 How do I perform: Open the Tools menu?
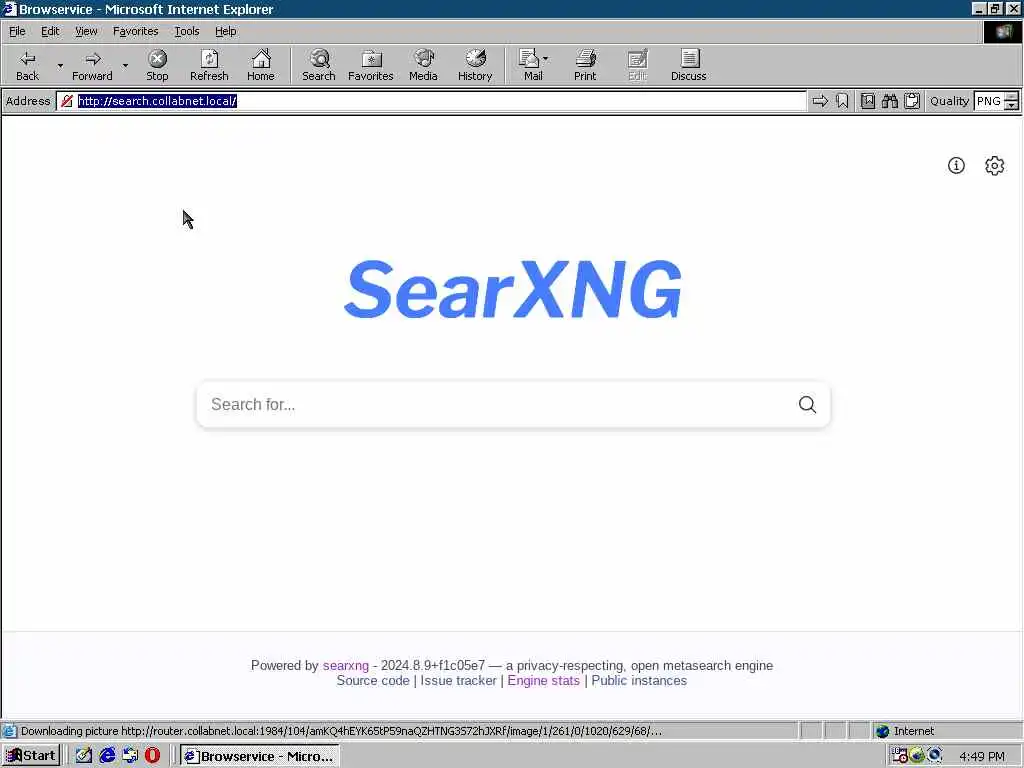tap(186, 31)
